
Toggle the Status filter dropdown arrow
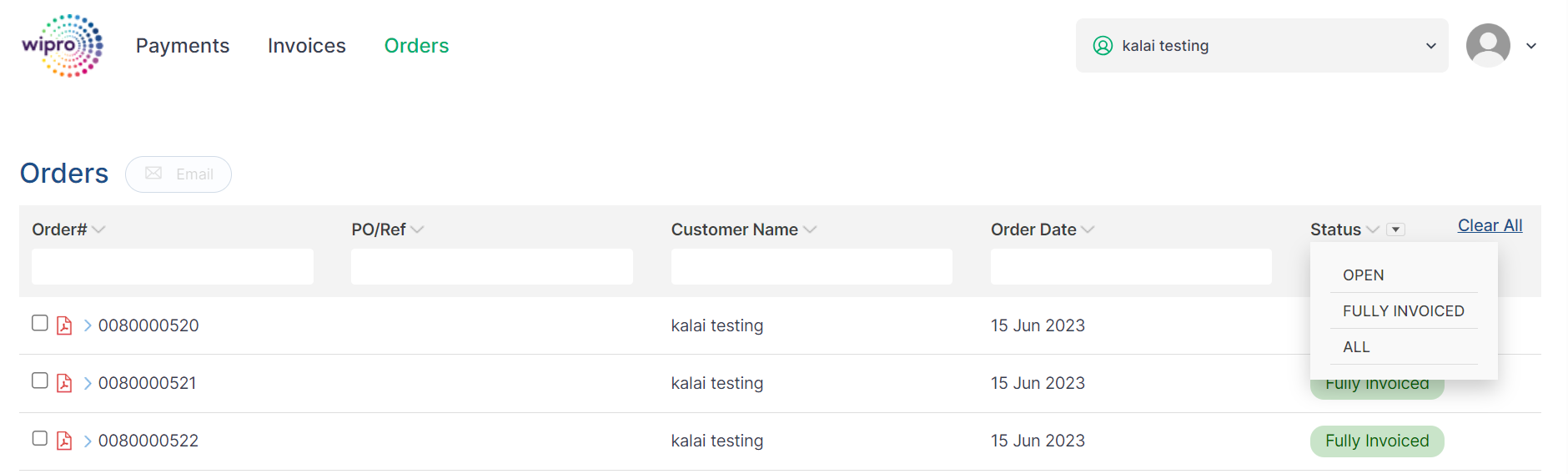[1395, 229]
